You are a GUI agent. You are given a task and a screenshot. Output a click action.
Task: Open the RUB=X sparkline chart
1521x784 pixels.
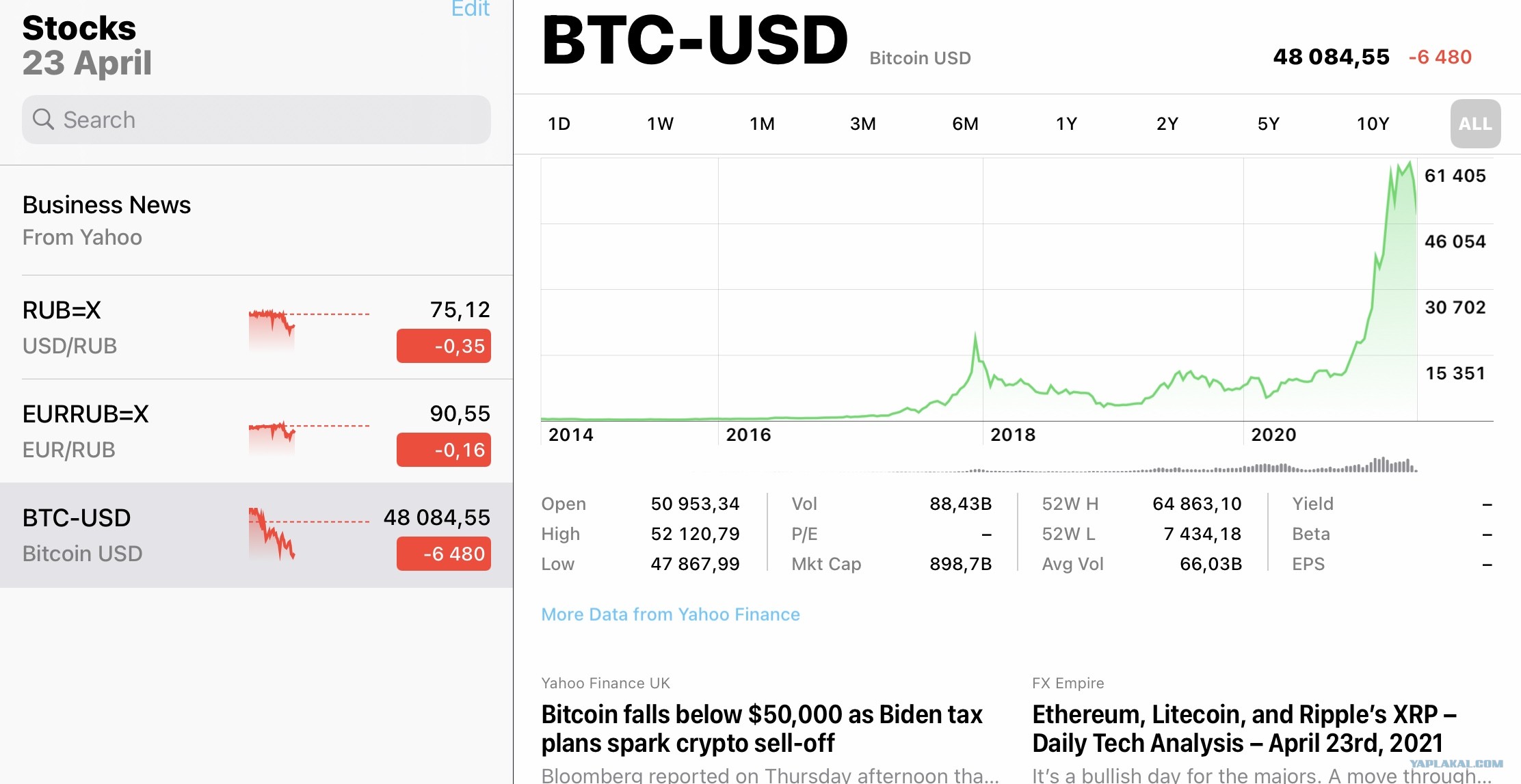pos(308,328)
